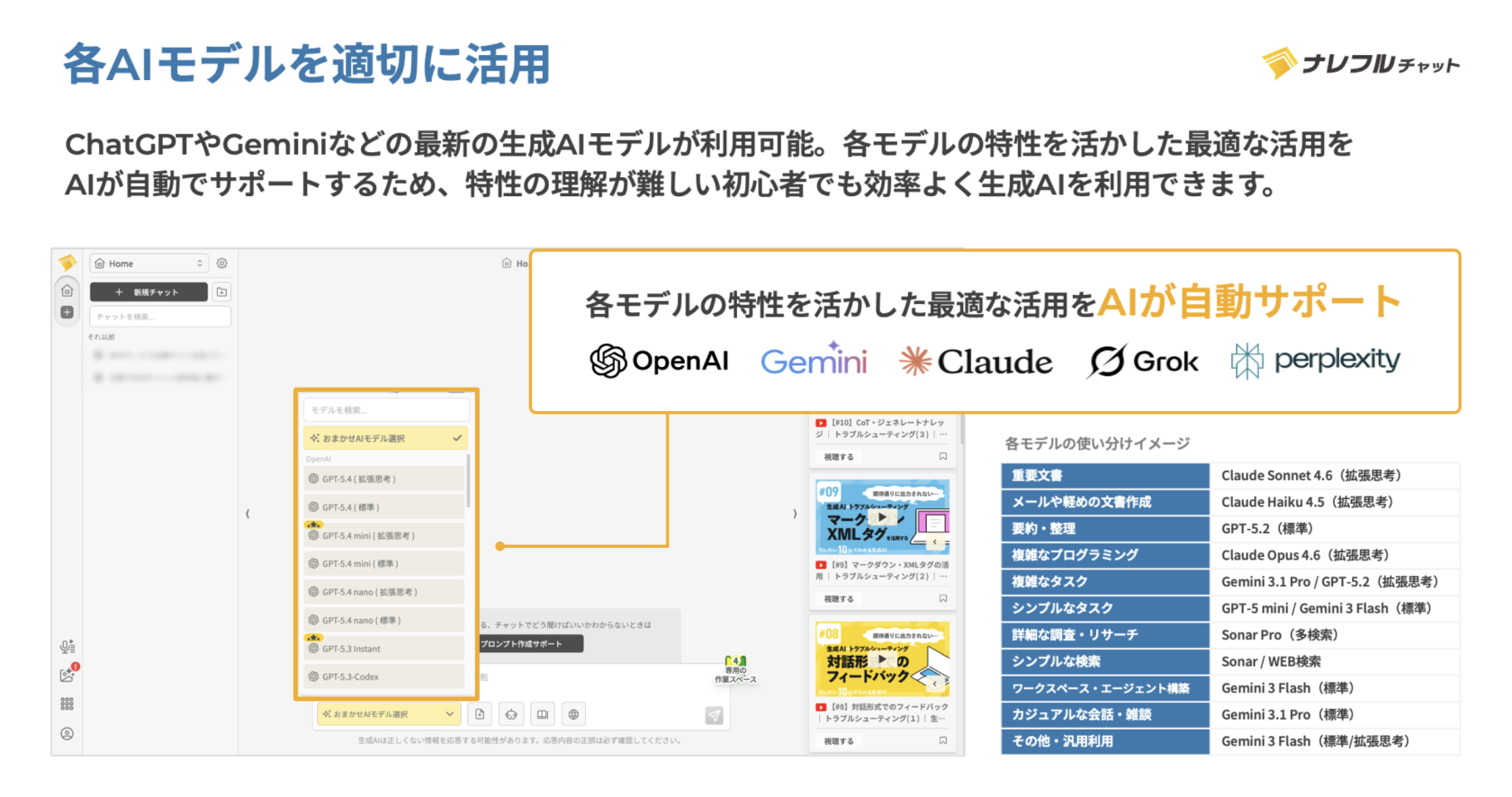This screenshot has height=797, width=1512.
Task: Choose GPT-5.4 nano (標準) model
Action: click(x=384, y=621)
